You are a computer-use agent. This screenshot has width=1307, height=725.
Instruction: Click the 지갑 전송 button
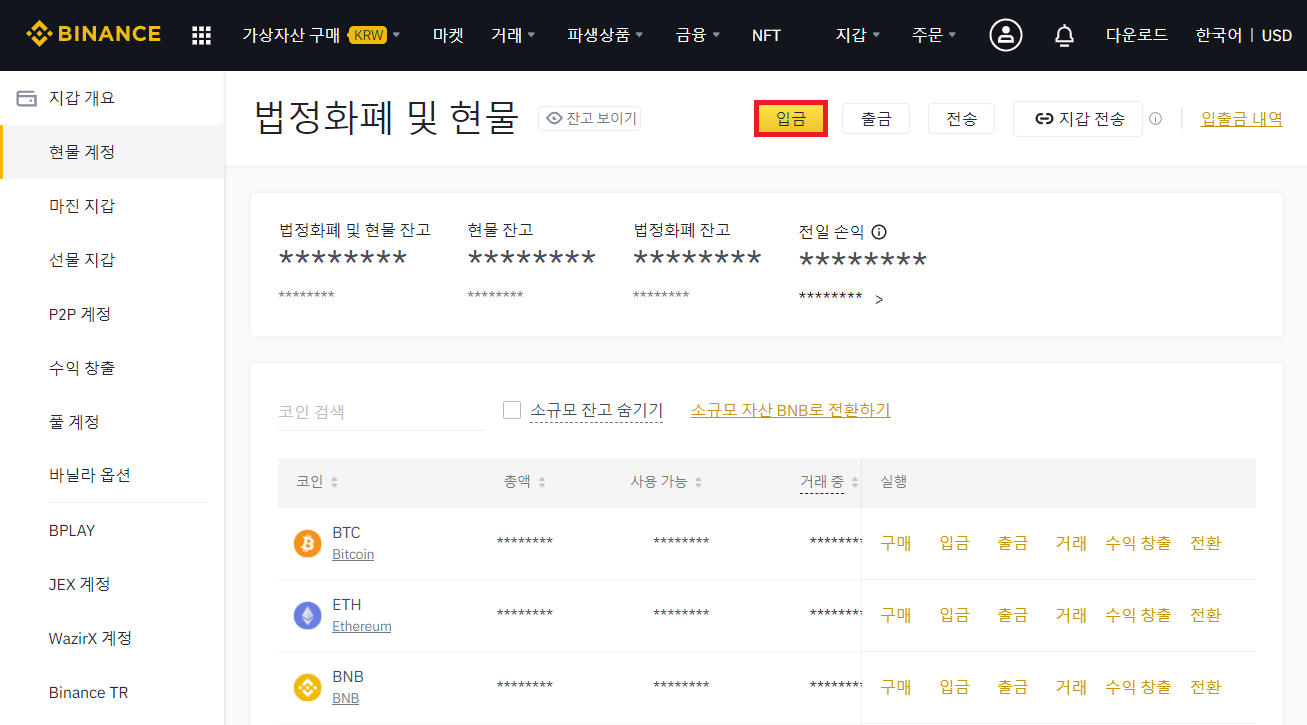click(1078, 119)
